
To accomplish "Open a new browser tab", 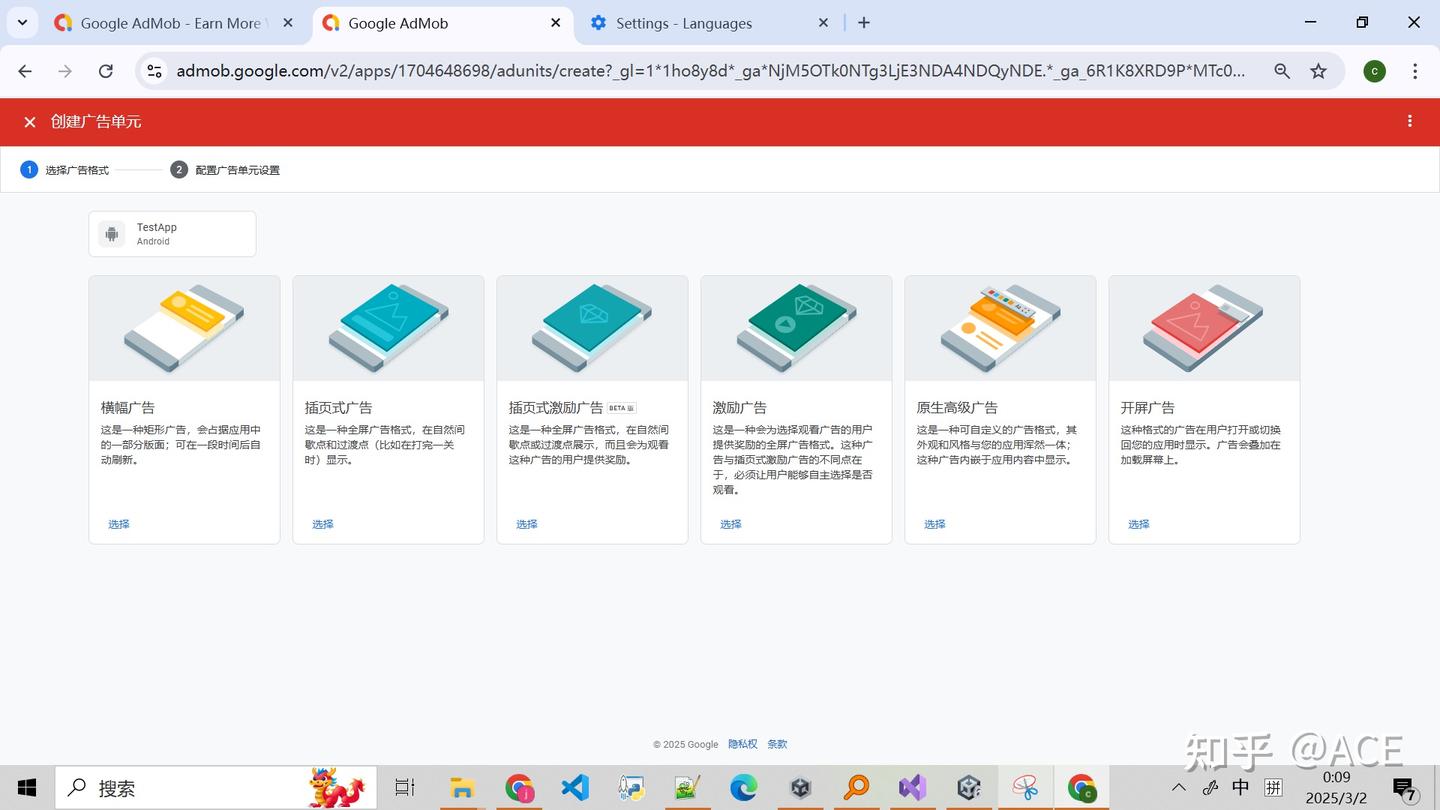I will (864, 22).
